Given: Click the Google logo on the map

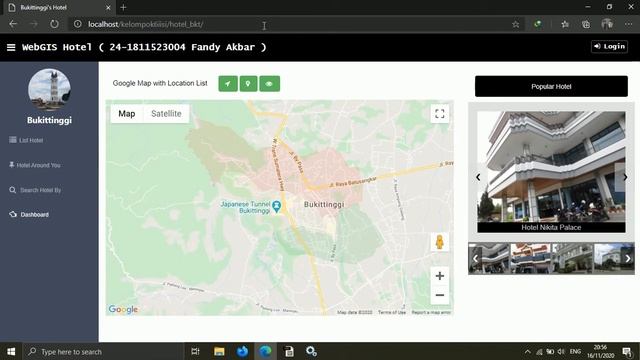Looking at the screenshot, I should 123,309.
